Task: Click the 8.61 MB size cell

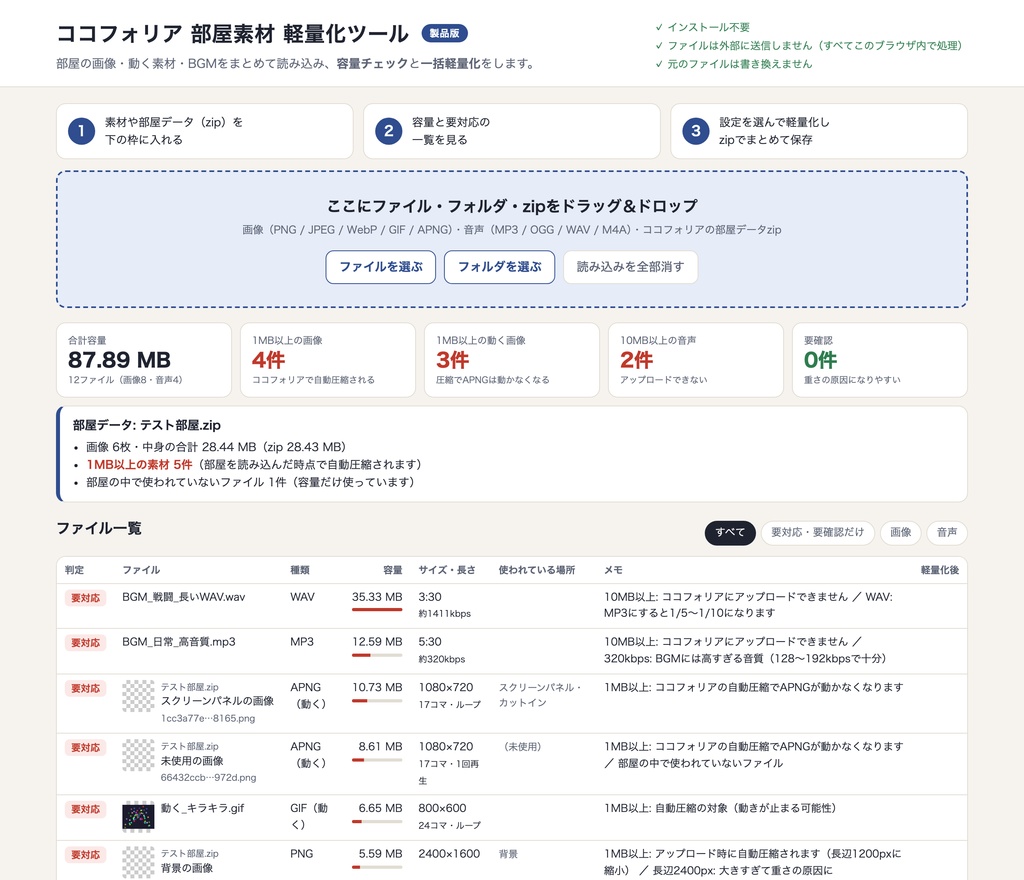Action: point(380,747)
